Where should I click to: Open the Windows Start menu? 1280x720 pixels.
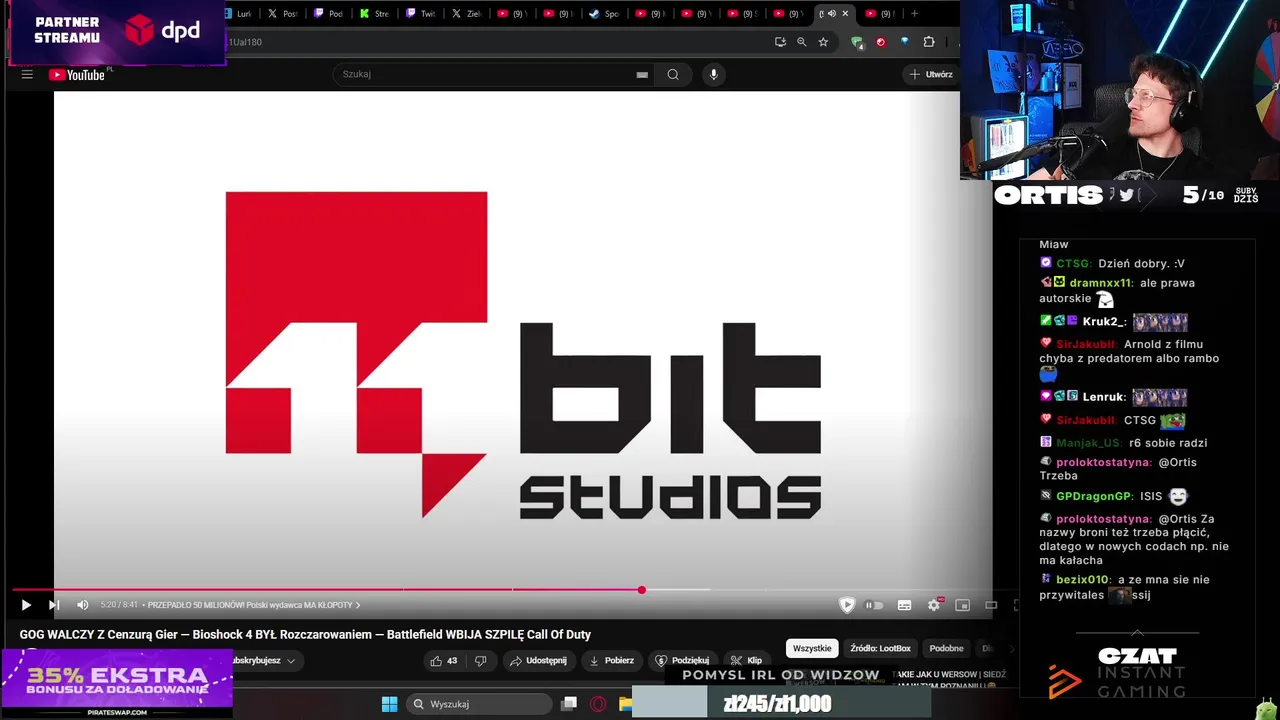tap(389, 704)
